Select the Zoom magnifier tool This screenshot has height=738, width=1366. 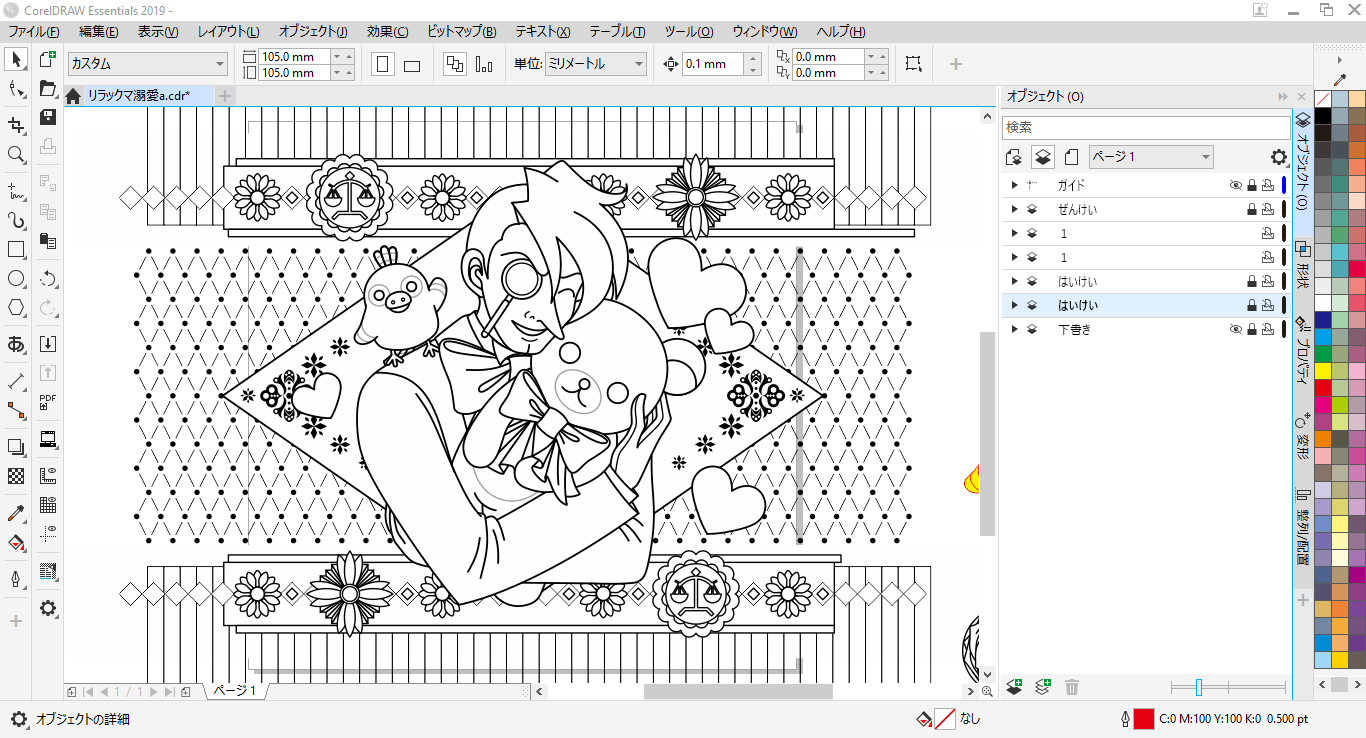tap(16, 155)
